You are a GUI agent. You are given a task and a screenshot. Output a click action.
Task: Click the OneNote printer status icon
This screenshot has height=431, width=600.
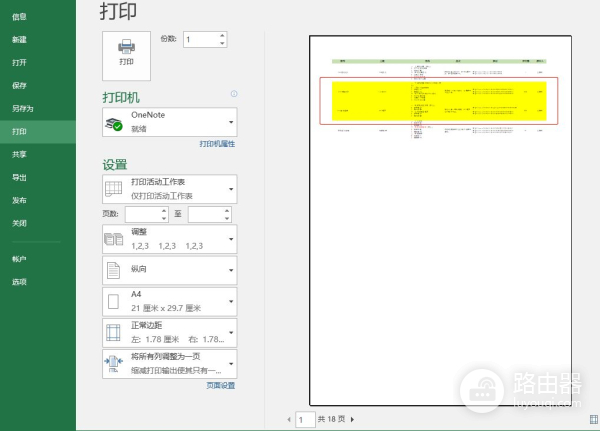point(114,124)
